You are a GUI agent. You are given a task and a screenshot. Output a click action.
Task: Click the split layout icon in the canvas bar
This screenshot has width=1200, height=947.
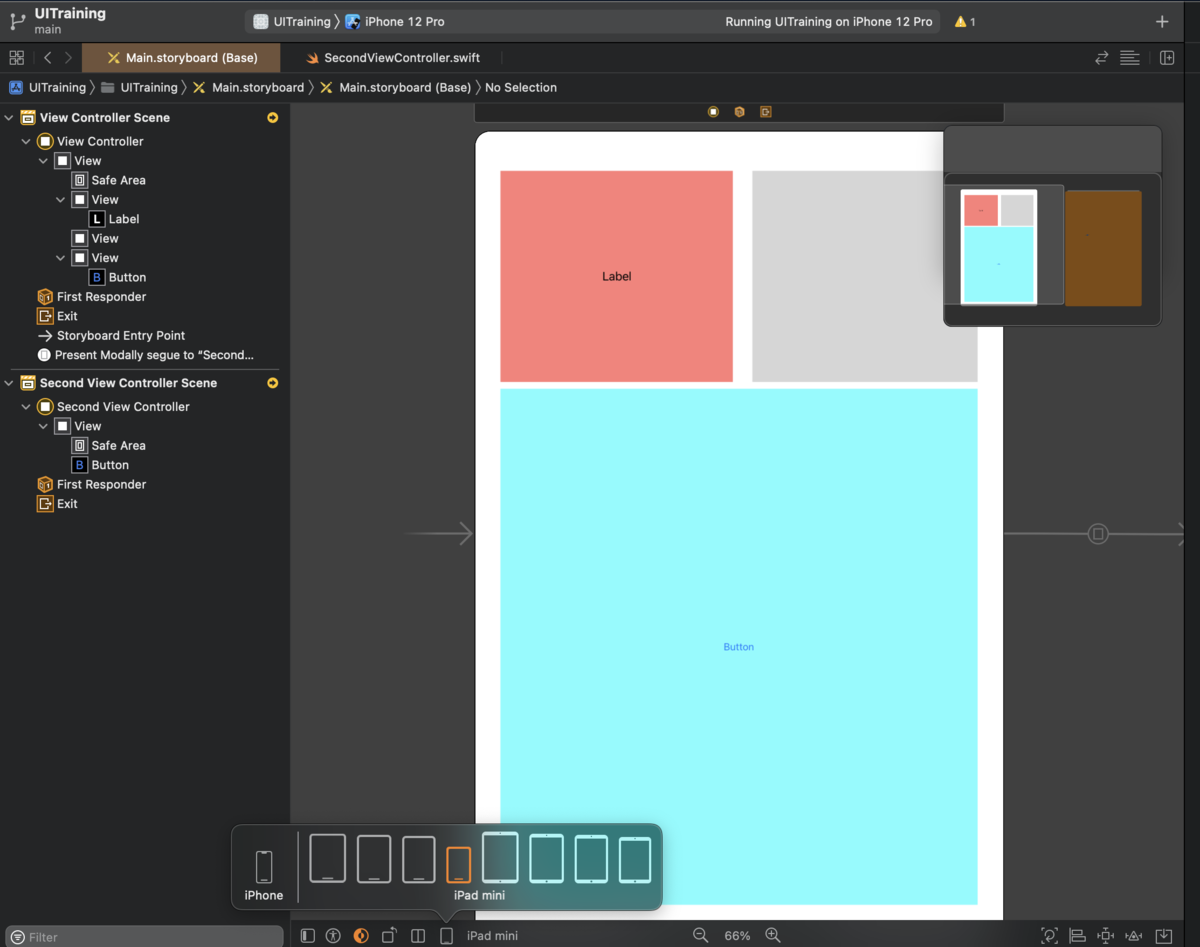(x=418, y=936)
